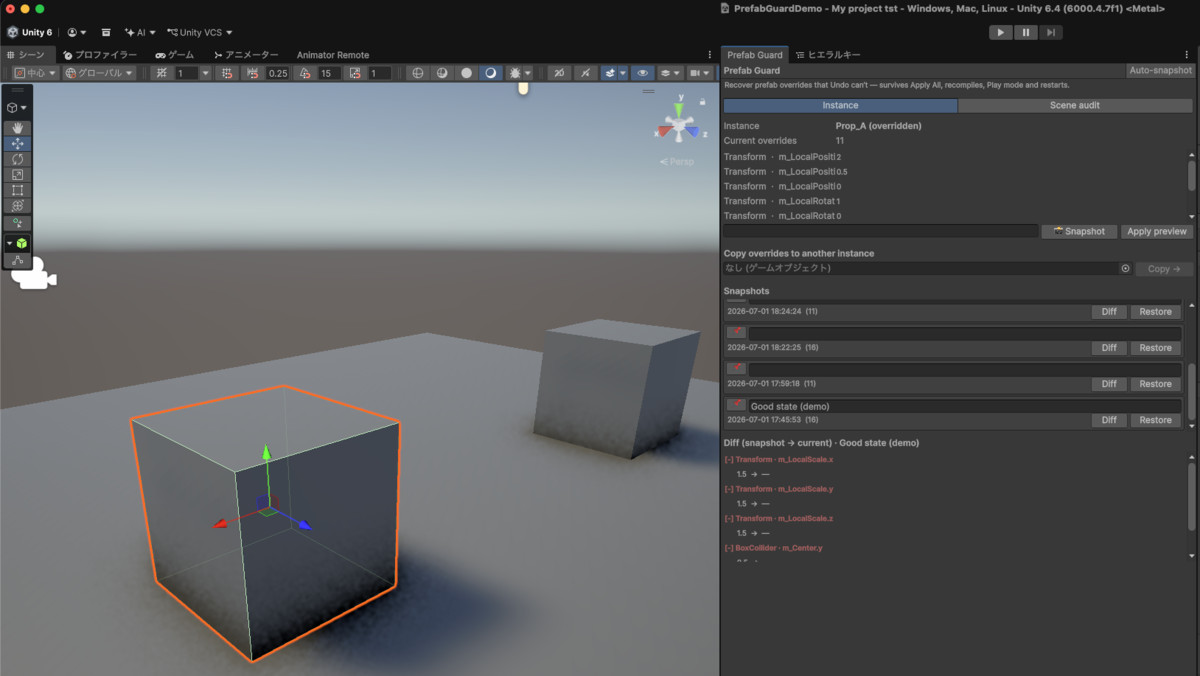Click the wireframe draw mode globe icon
This screenshot has width=1200, height=676.
tap(418, 73)
